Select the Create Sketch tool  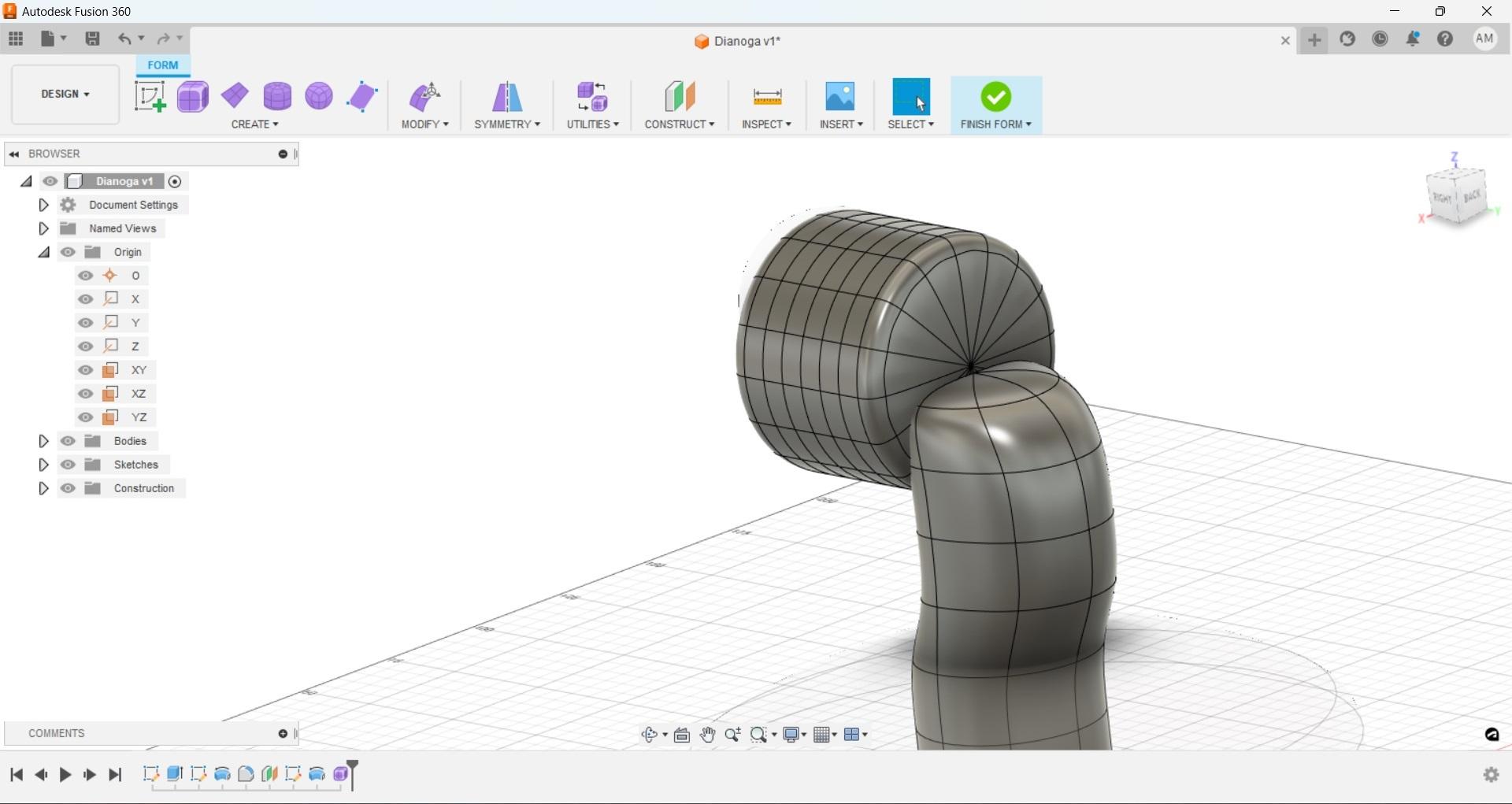tap(150, 96)
